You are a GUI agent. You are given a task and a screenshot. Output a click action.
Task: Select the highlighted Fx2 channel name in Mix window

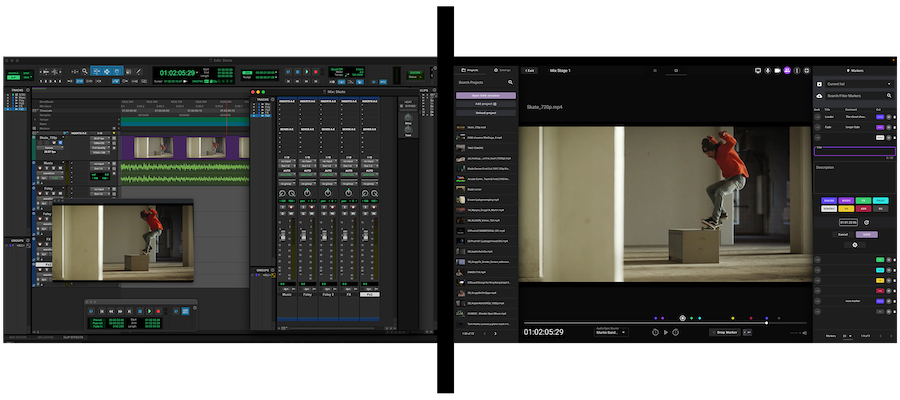370,294
